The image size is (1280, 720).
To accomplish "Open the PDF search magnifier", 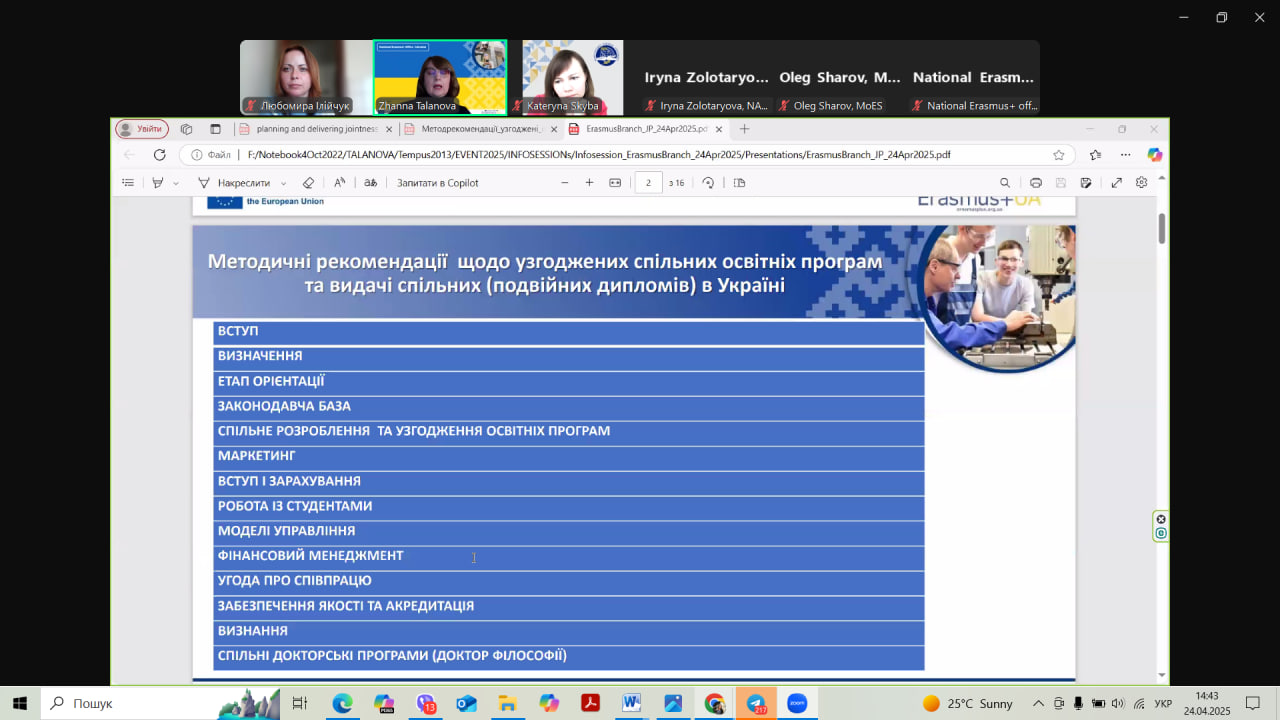I will click(1005, 183).
